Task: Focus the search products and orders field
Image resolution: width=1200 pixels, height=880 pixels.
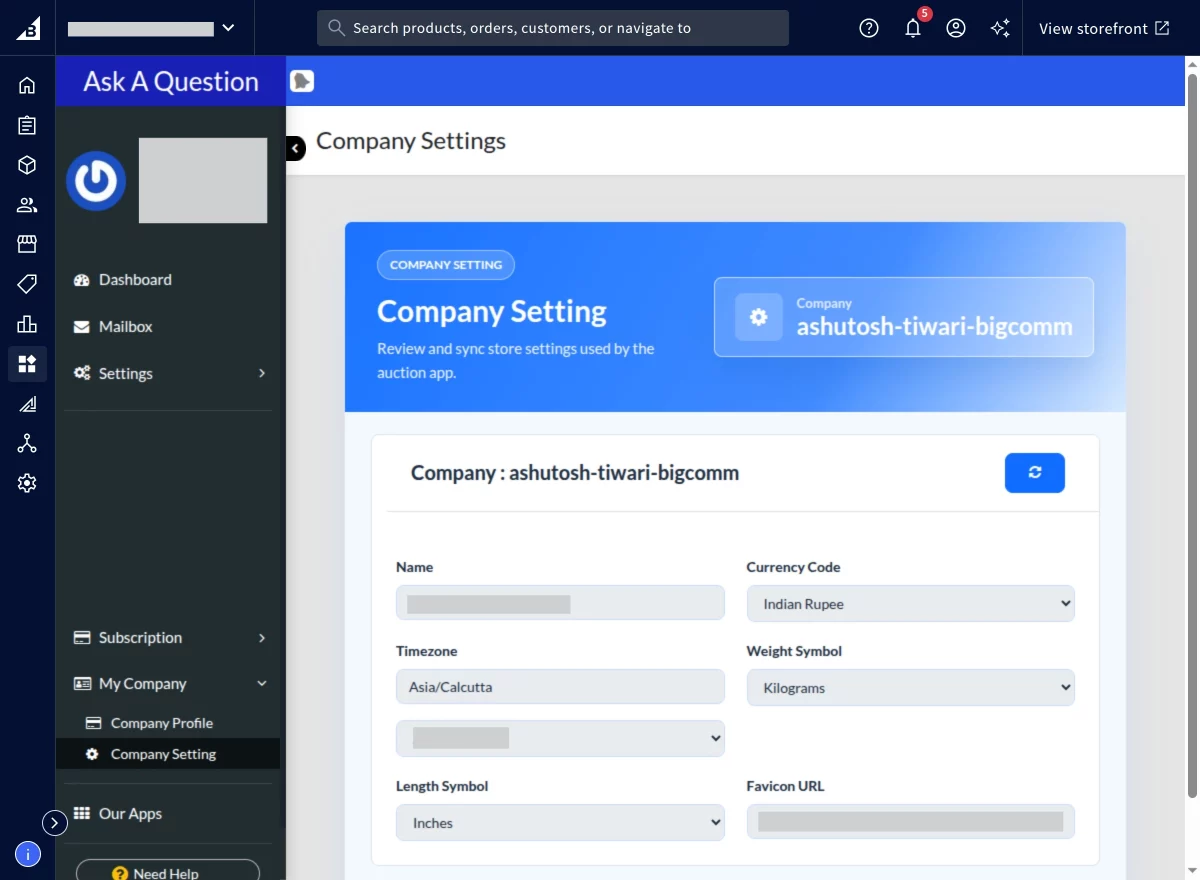Action: 553,28
